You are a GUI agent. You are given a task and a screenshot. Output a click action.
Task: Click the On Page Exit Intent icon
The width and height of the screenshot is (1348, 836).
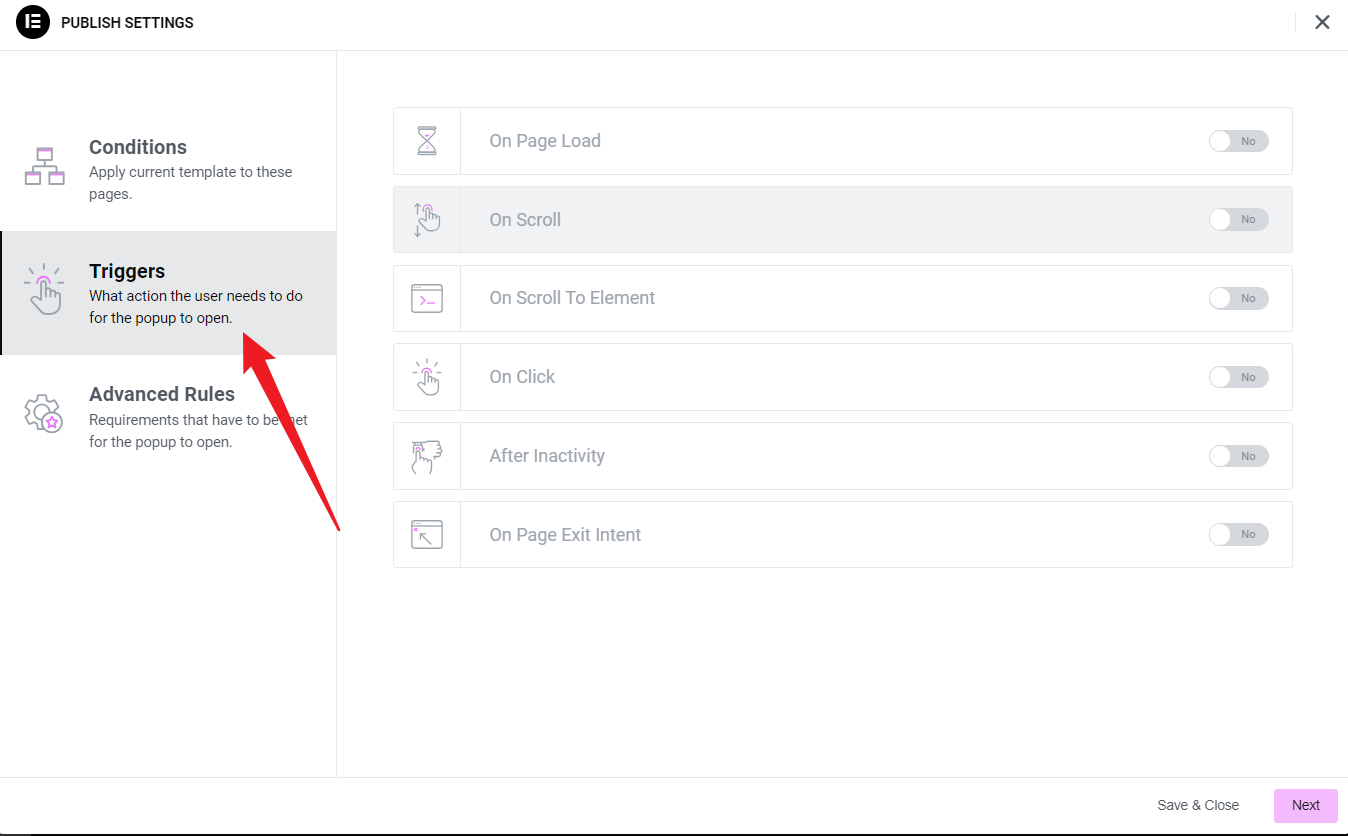(427, 535)
